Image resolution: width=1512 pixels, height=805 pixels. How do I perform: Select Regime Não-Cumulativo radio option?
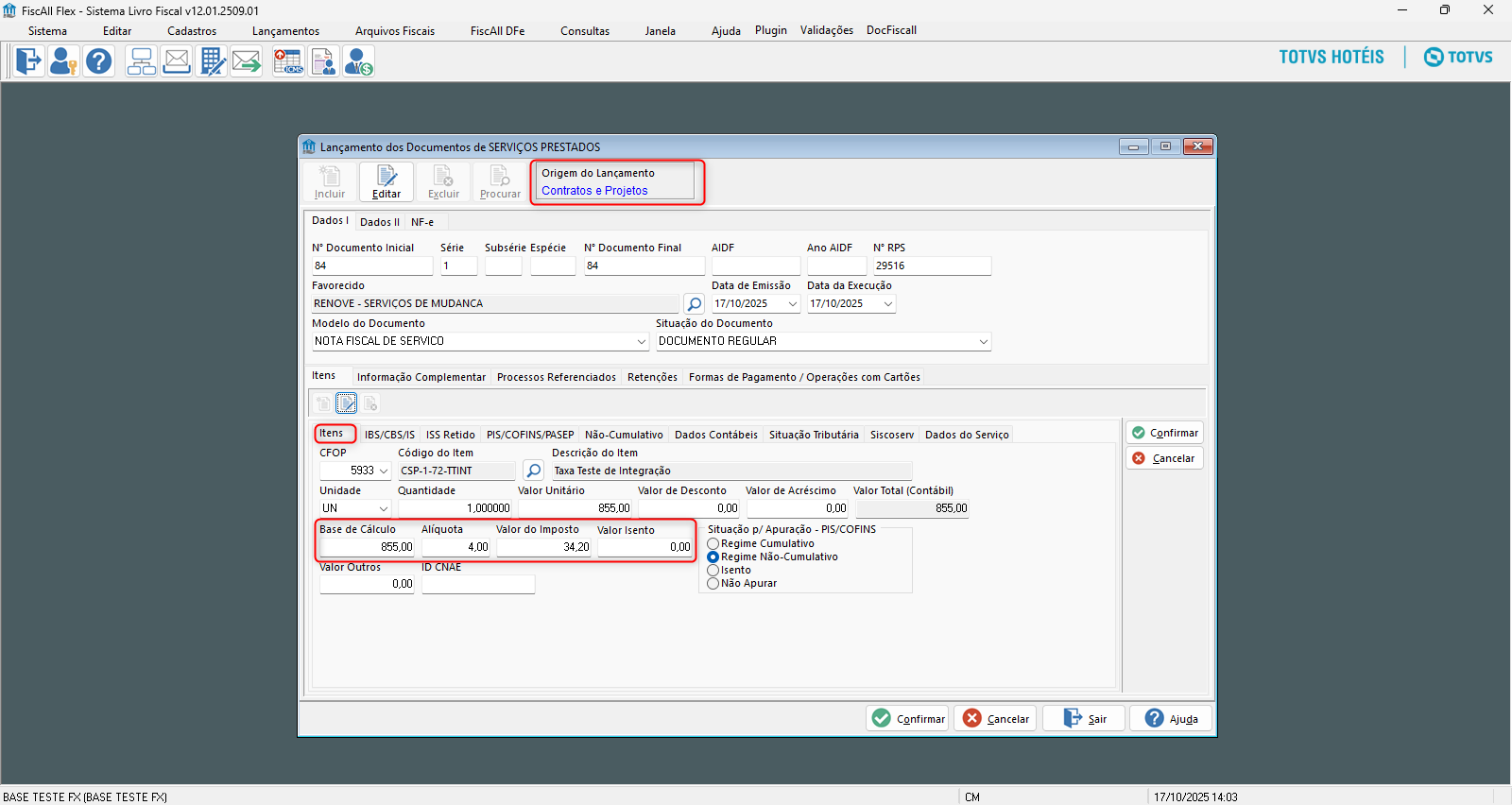(x=713, y=557)
